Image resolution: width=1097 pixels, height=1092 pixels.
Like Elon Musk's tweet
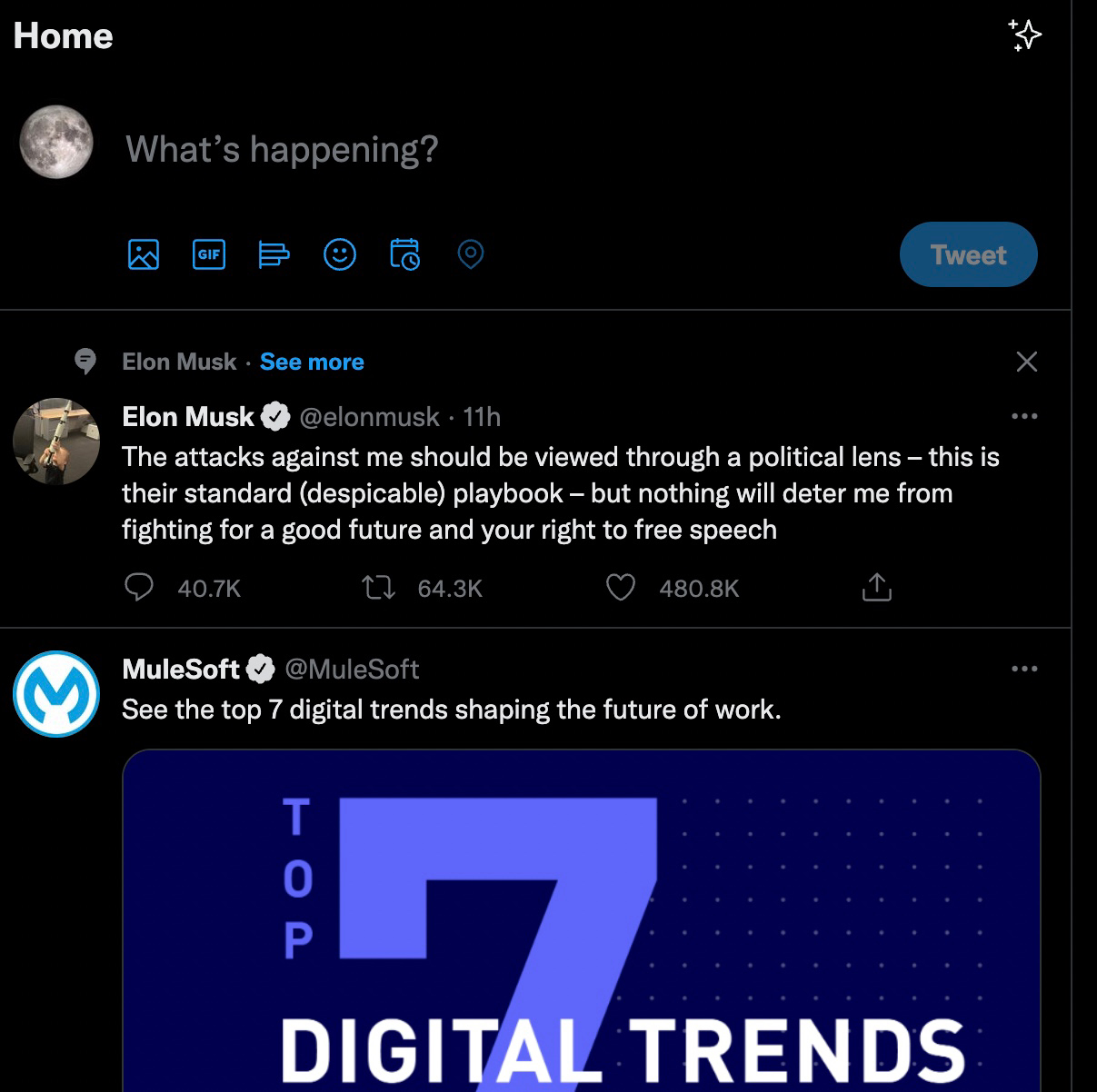click(x=620, y=588)
